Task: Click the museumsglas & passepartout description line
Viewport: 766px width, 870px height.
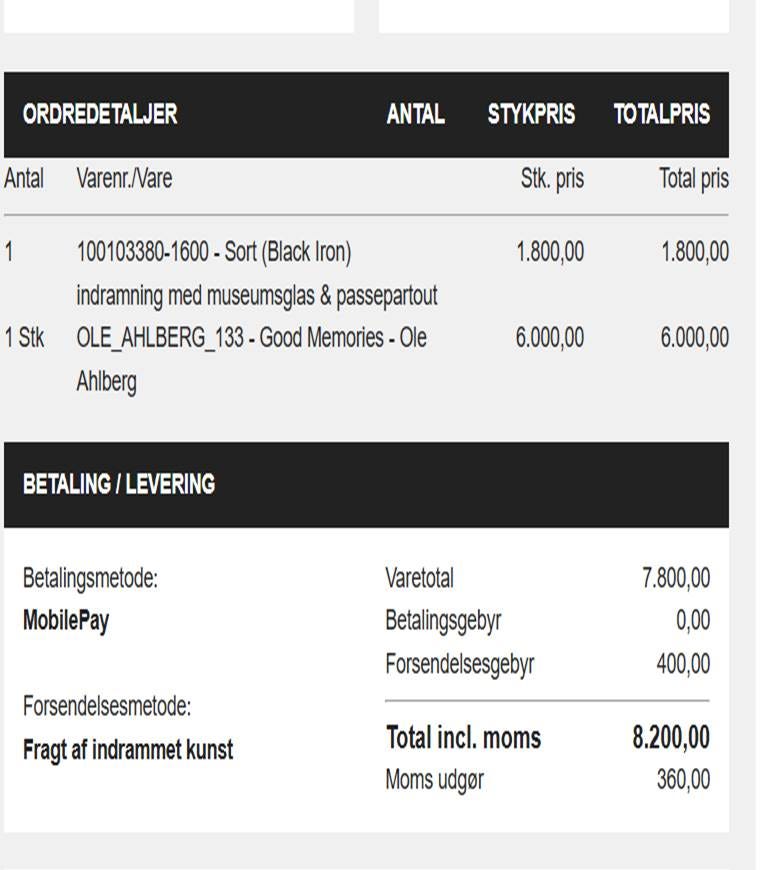Action: pyautogui.click(x=257, y=295)
